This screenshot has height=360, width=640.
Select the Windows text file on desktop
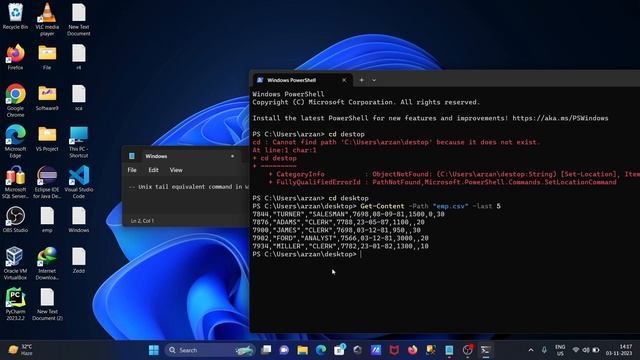79,220
